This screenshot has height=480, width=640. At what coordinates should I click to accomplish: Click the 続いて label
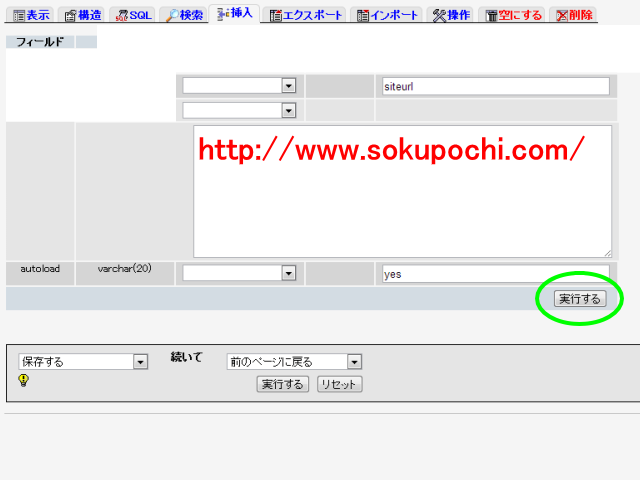pos(187,357)
